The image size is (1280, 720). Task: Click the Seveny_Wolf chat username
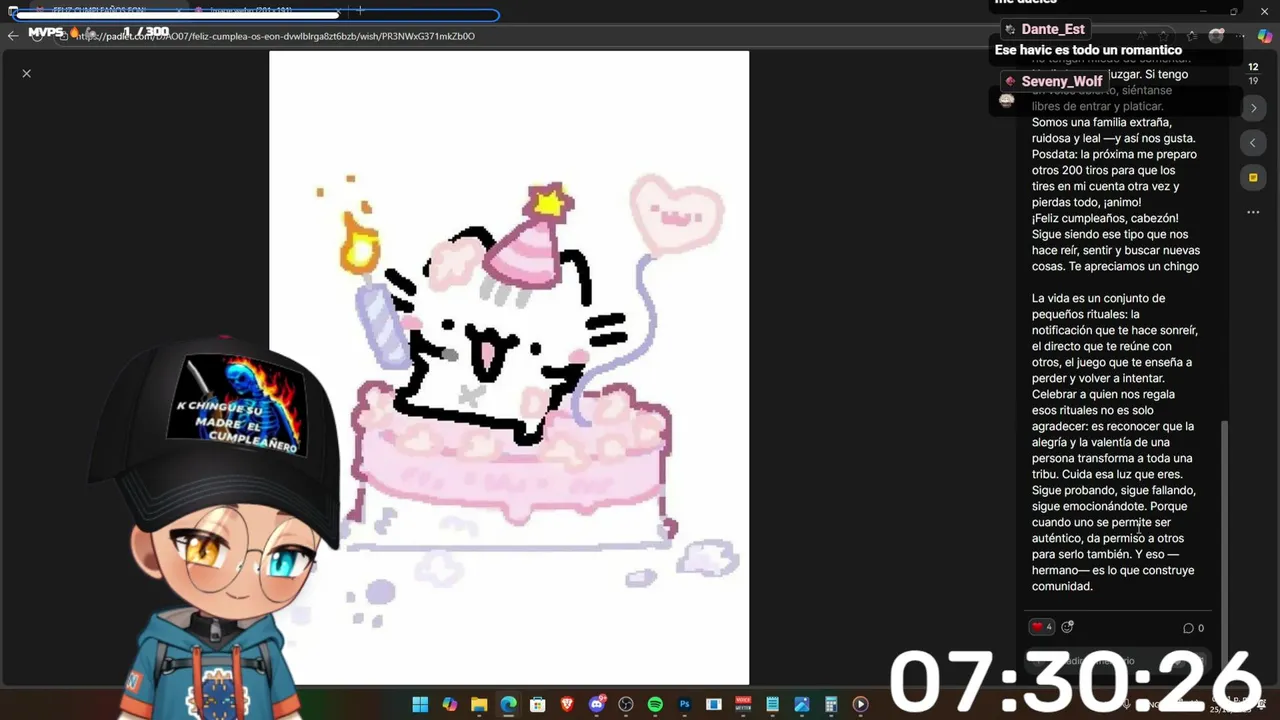coord(1062,82)
